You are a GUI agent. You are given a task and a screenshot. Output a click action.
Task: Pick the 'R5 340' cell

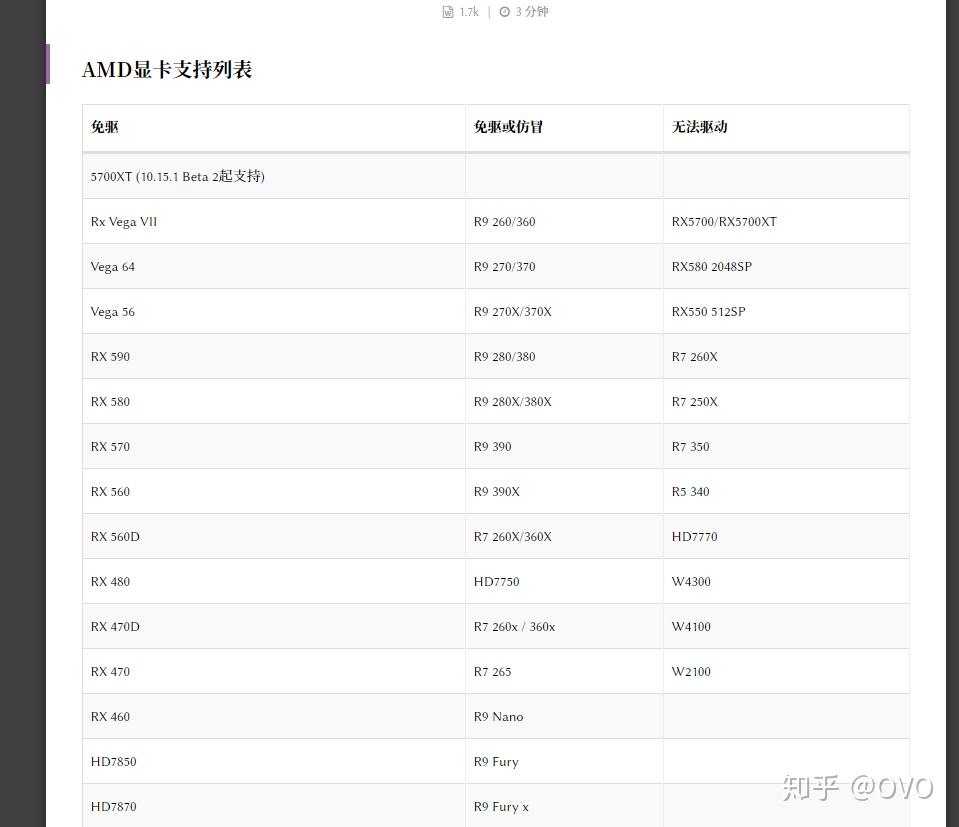[x=786, y=491]
